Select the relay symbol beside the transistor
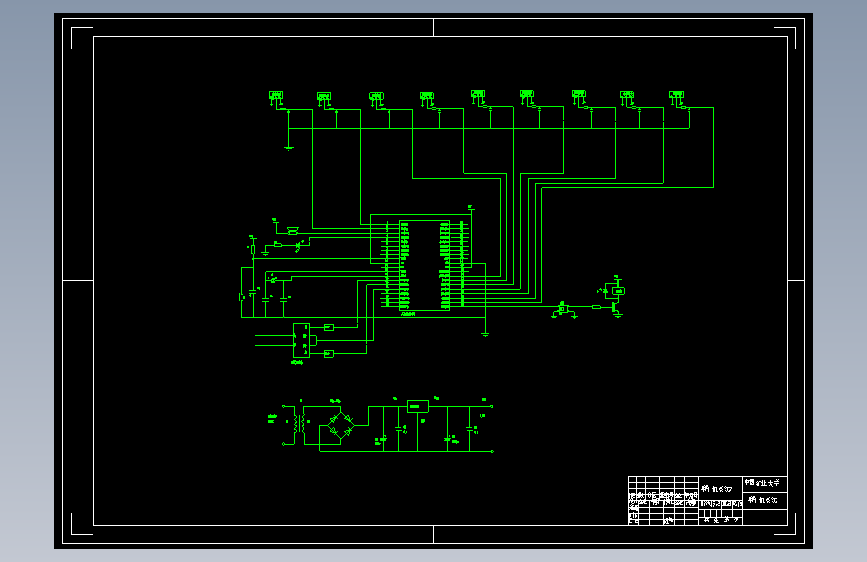The width and height of the screenshot is (867, 562). tap(618, 291)
